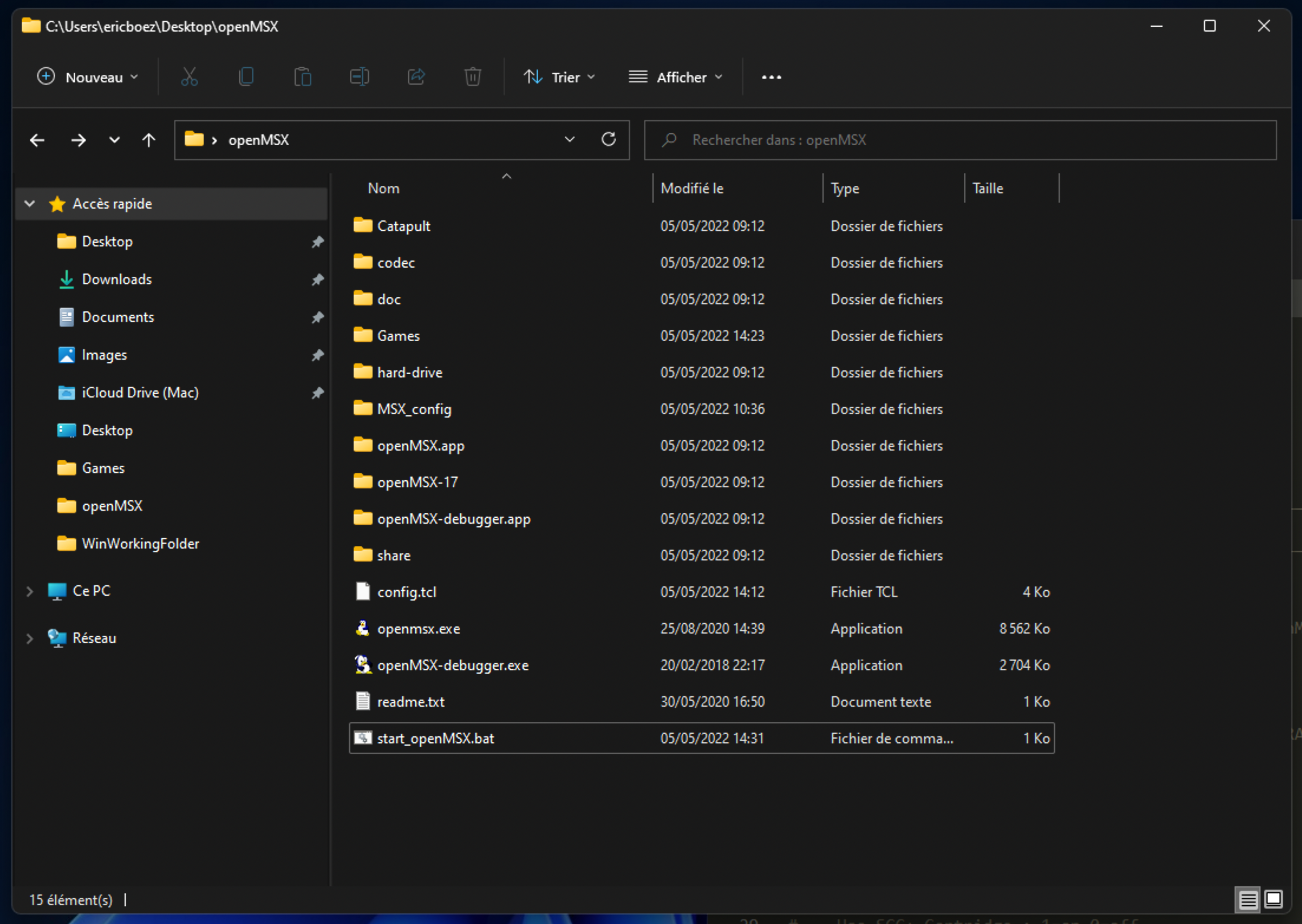Select the openMSX.app folder

click(702, 446)
